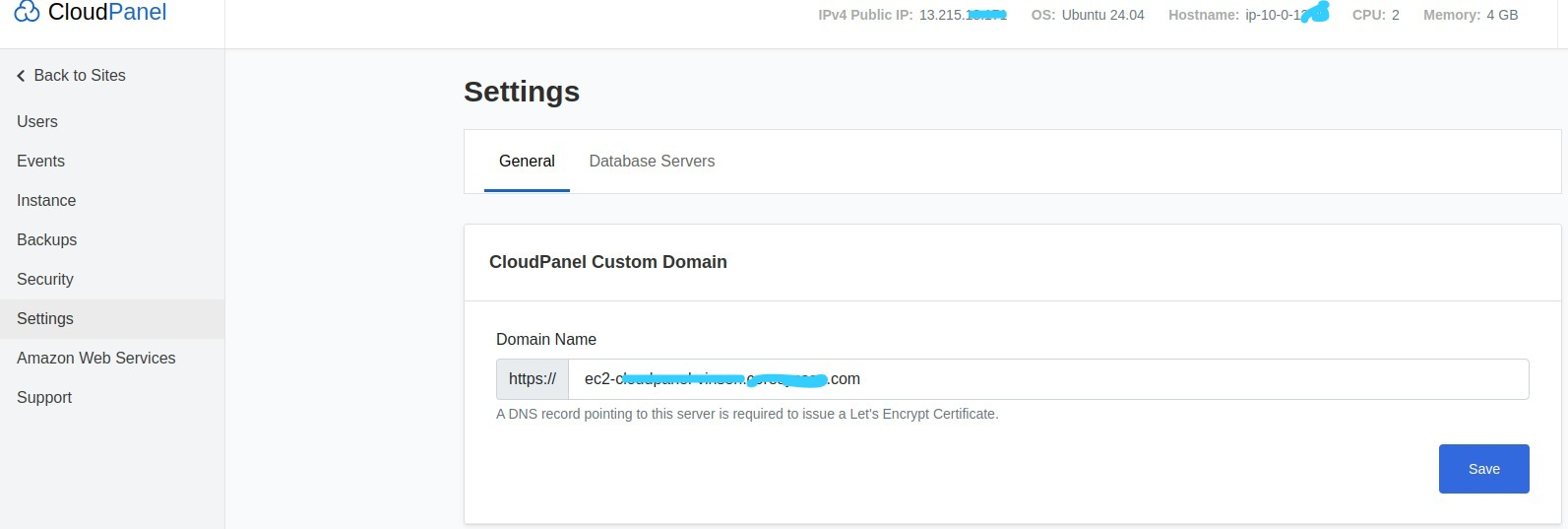
Task: Click the CloudPanel cloud logo icon
Action: point(27,12)
